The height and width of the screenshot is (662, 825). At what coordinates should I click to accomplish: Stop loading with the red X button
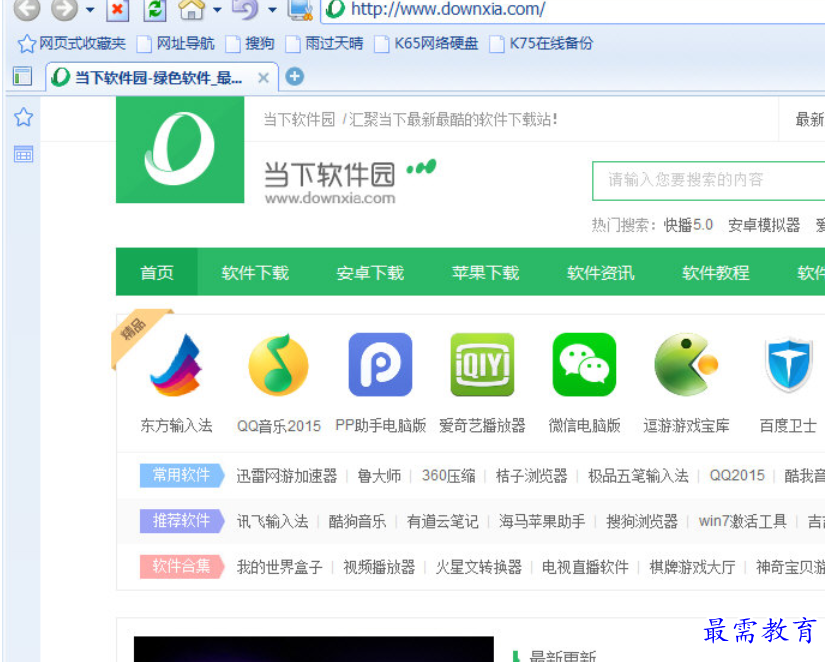(x=117, y=9)
